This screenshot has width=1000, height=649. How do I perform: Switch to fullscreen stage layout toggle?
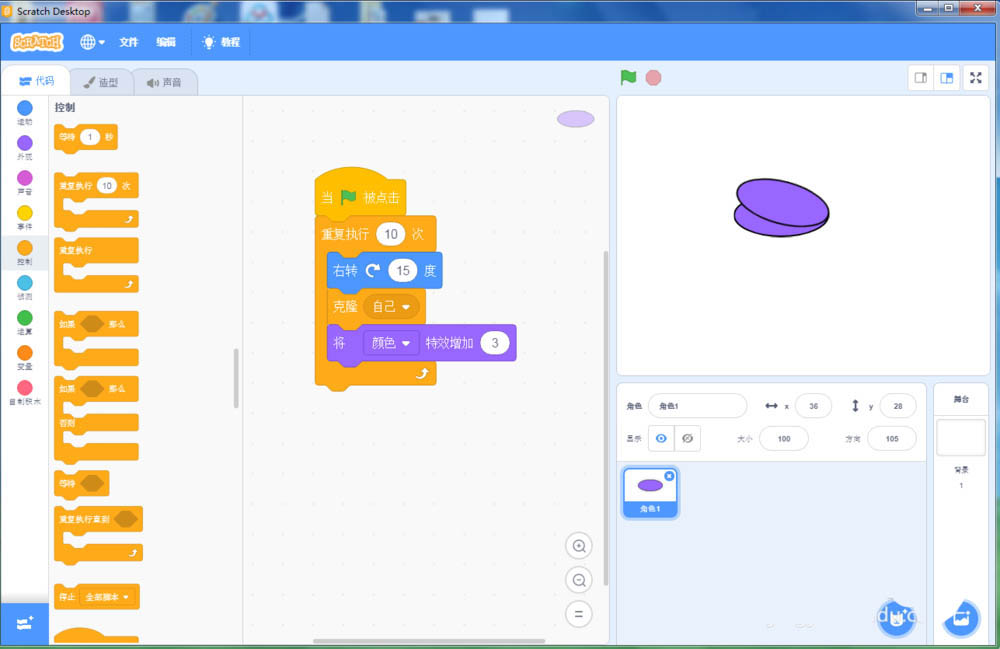975,77
